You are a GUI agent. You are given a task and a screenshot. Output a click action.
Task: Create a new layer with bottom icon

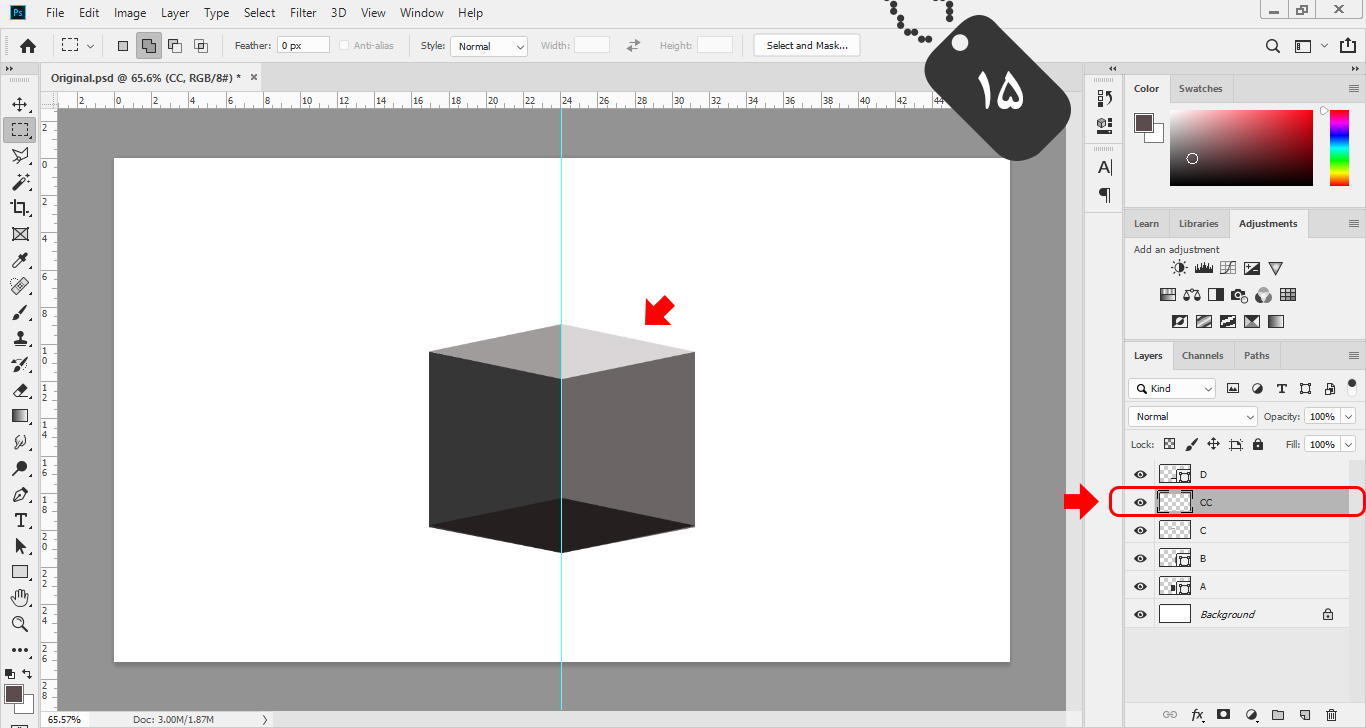[x=1304, y=715]
